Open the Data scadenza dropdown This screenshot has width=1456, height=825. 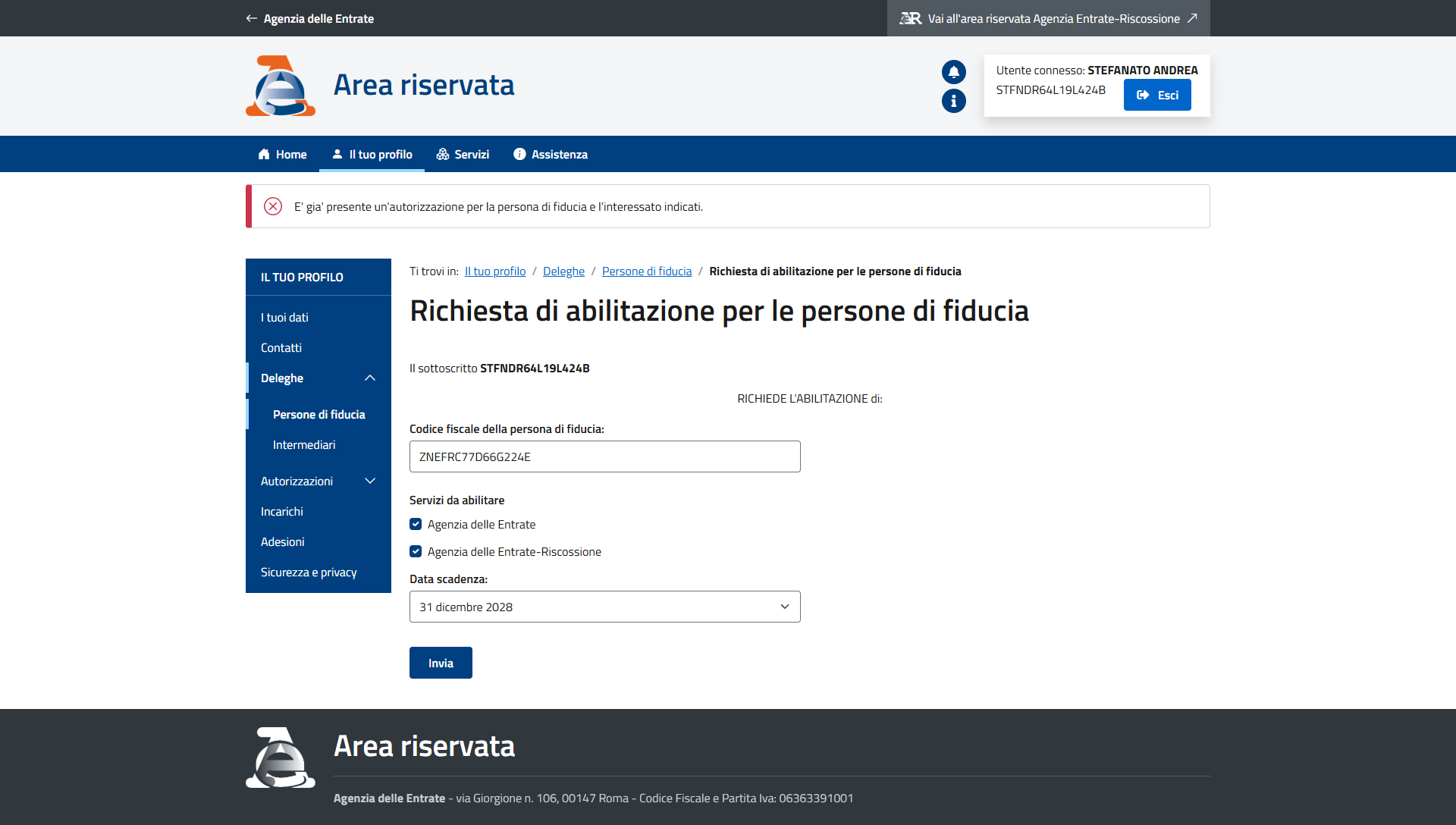(604, 607)
